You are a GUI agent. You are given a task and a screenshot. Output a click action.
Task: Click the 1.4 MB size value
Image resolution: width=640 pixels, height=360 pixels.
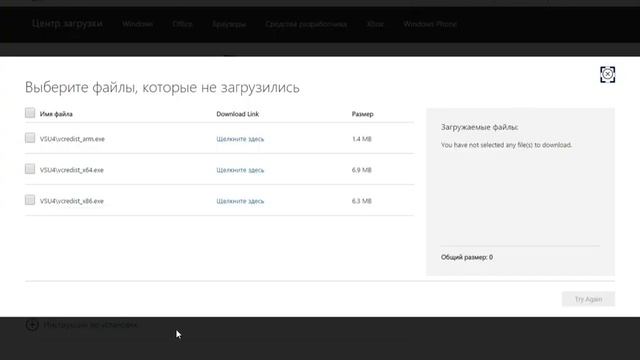[x=362, y=139]
